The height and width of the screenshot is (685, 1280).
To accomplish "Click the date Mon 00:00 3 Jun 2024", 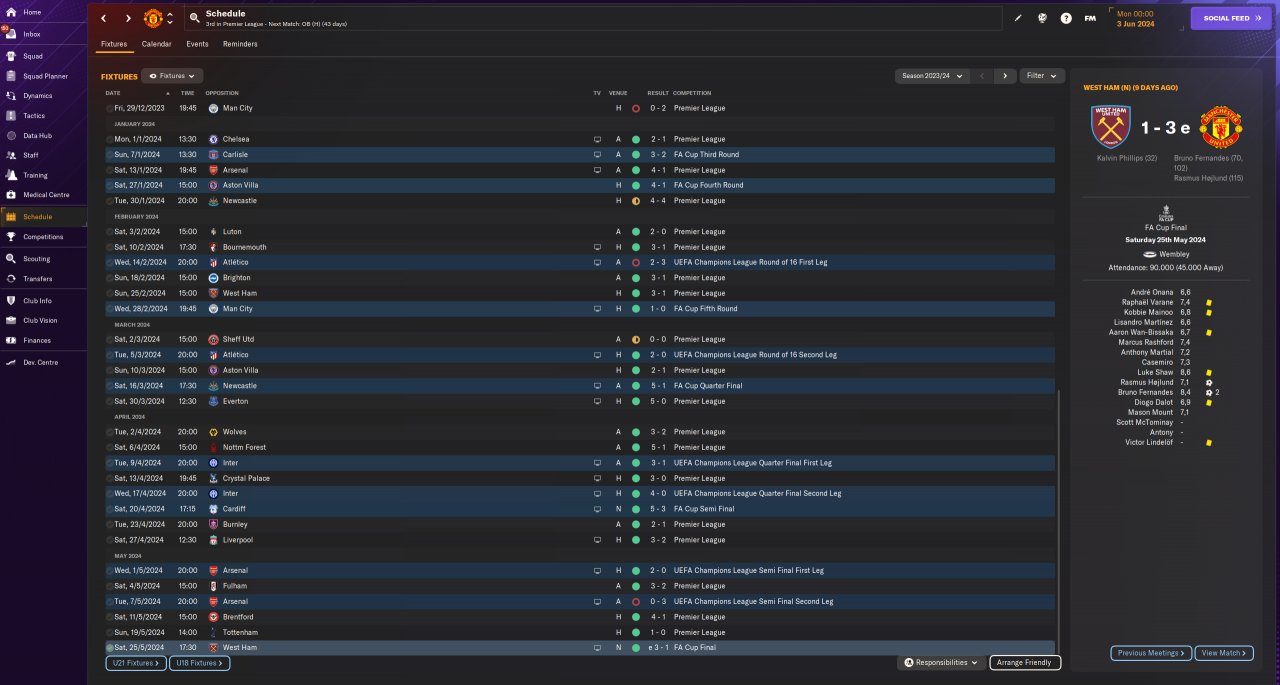I will point(1135,18).
